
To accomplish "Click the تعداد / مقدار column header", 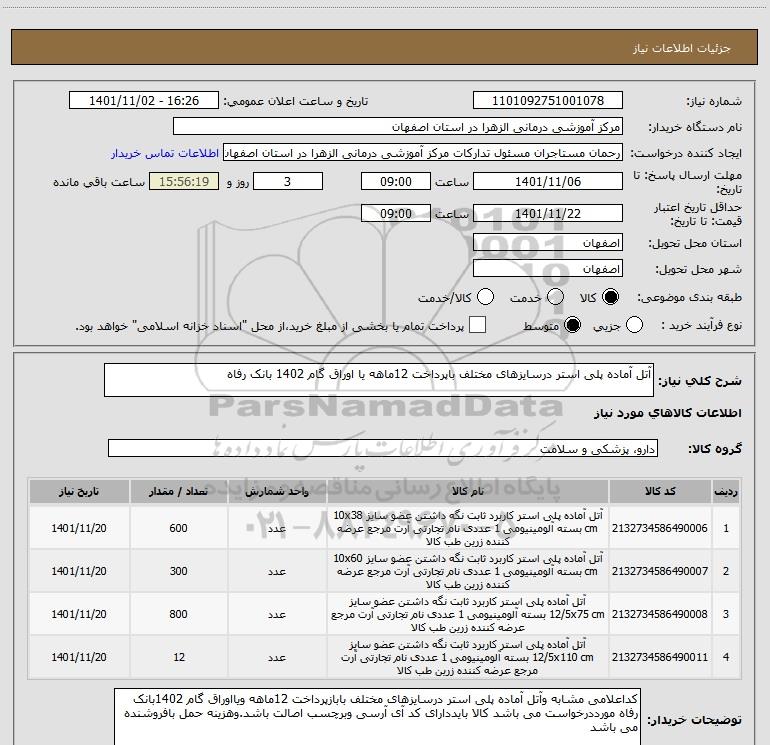I will pos(178,492).
